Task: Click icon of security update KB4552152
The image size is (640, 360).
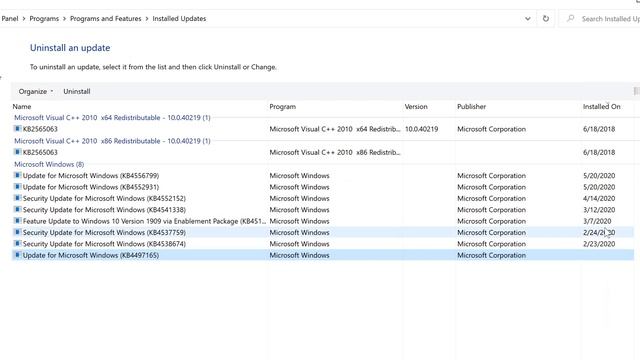Action: 17,198
